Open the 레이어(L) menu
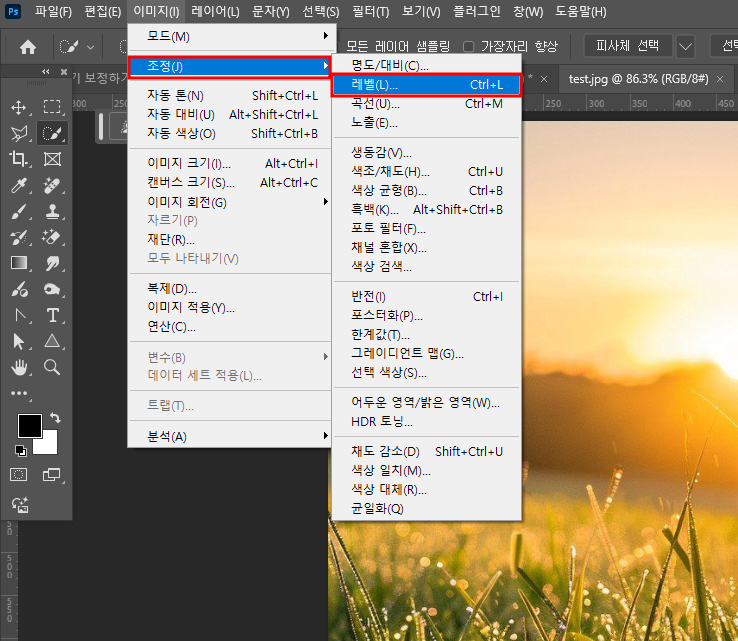The image size is (738, 641). pos(216,11)
